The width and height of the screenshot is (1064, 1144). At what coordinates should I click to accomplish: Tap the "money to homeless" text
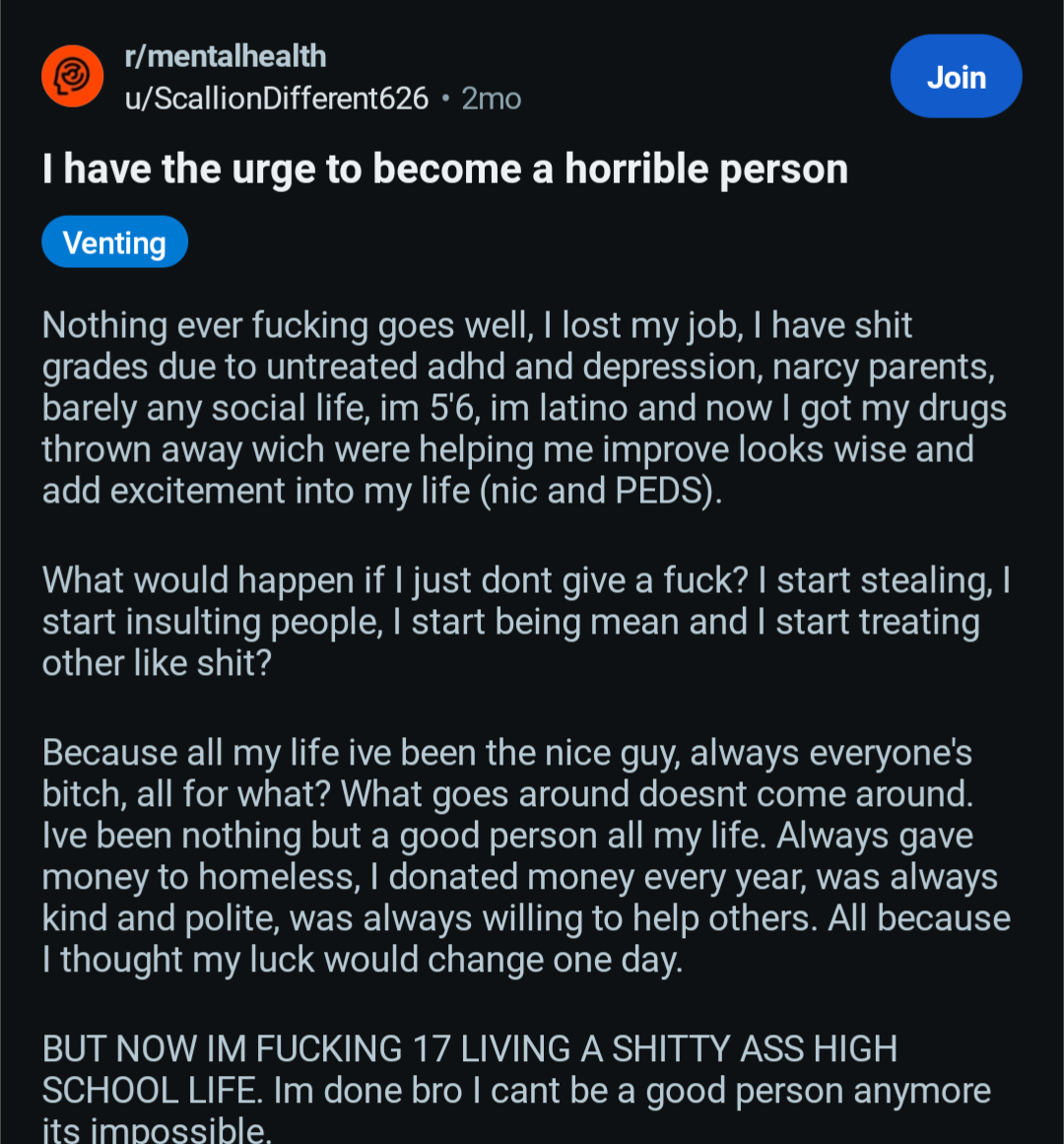pyautogui.click(x=201, y=877)
